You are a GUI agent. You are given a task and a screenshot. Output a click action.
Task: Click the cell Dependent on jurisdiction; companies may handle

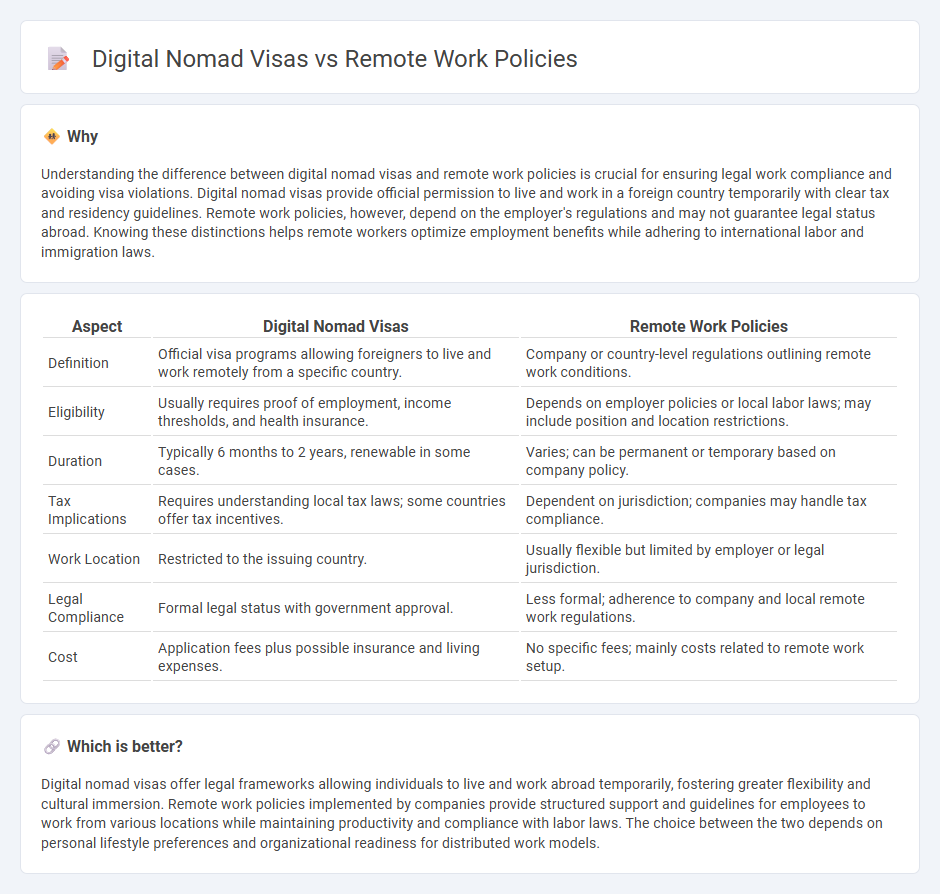709,510
